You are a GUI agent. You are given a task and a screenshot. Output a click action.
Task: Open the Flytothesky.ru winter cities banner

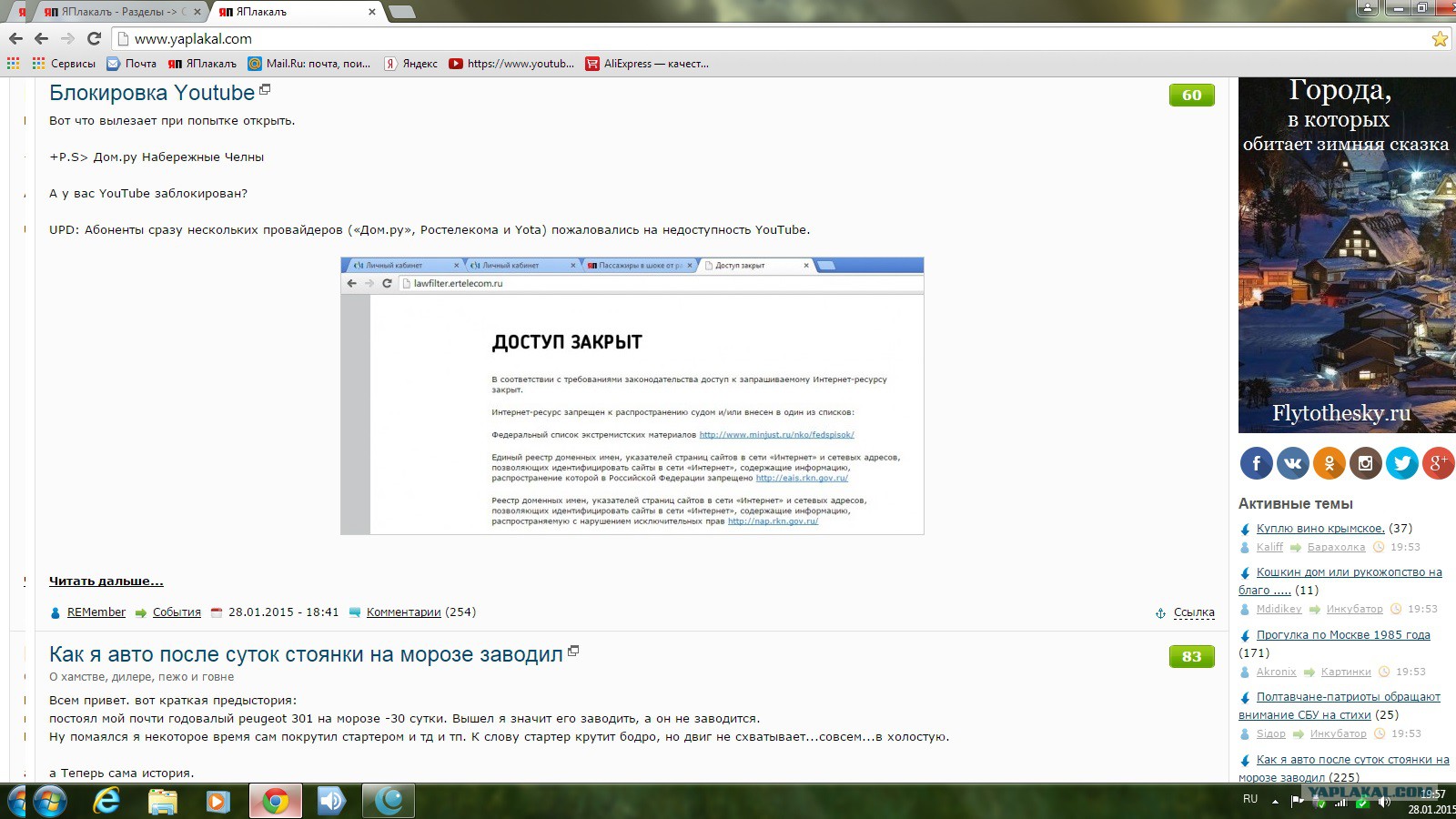[x=1347, y=255]
